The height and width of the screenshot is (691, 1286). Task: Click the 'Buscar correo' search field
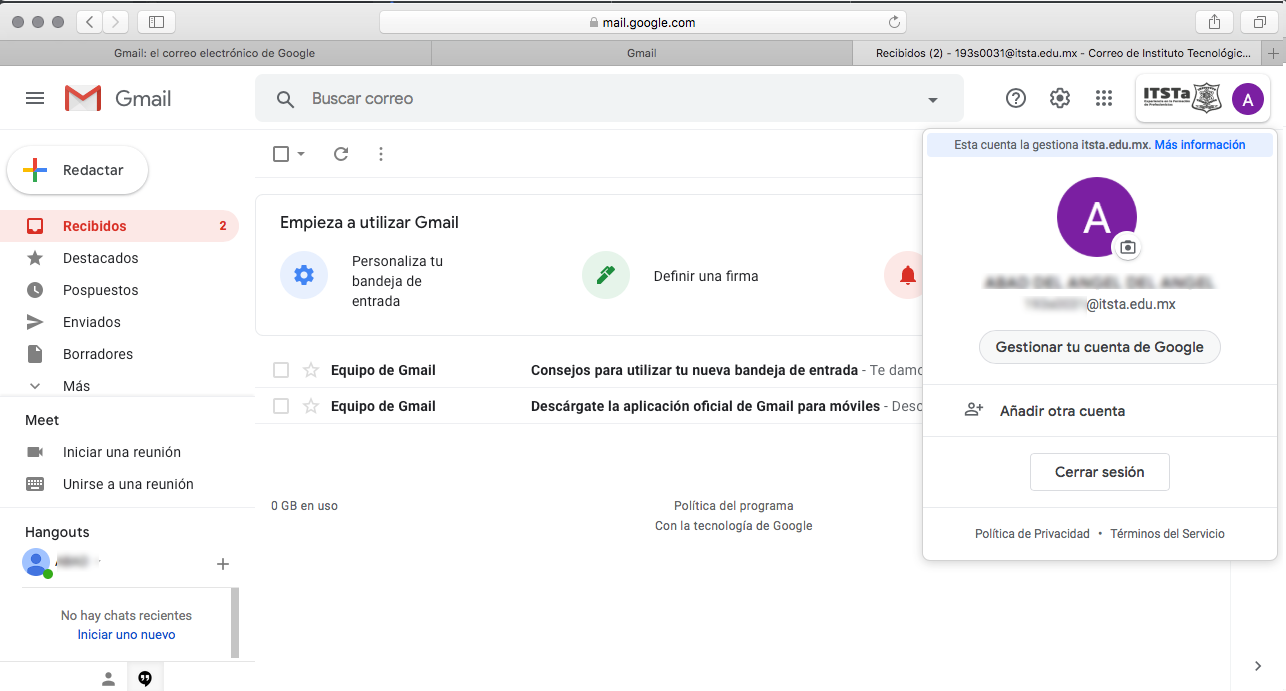coord(610,99)
